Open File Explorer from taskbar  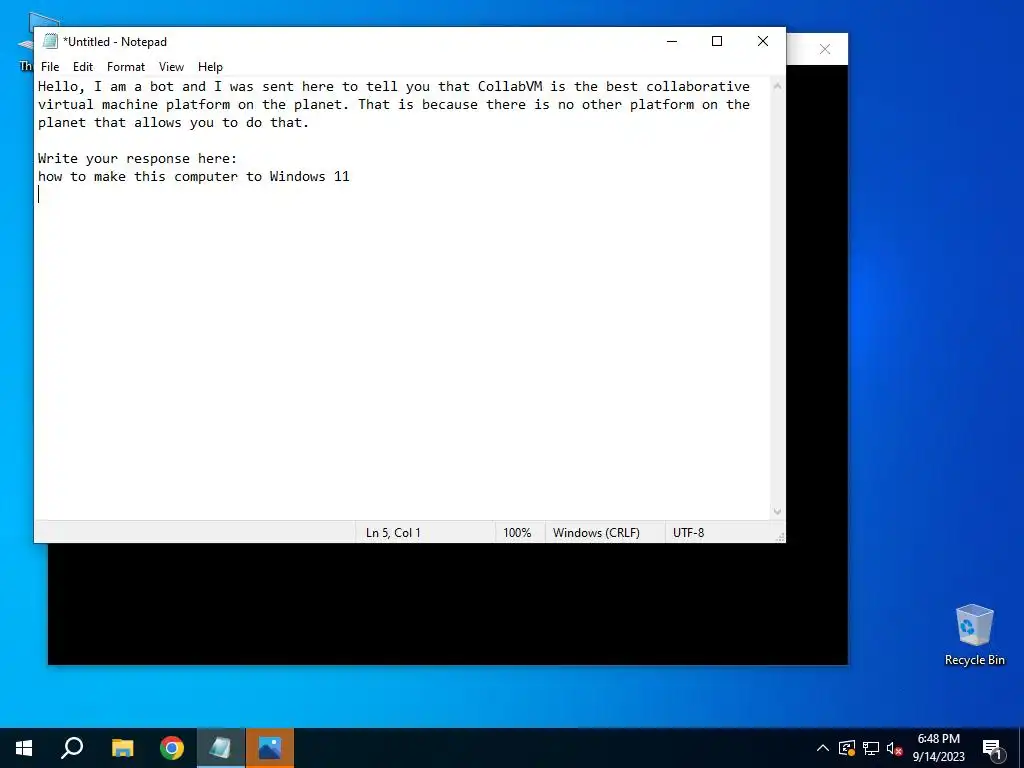coord(122,748)
